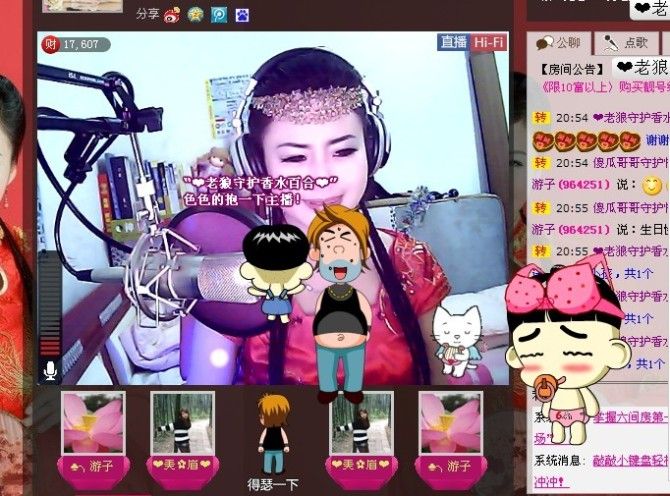670x496 pixels.
Task: Click the 17,607 wealth count
Action: coord(81,44)
